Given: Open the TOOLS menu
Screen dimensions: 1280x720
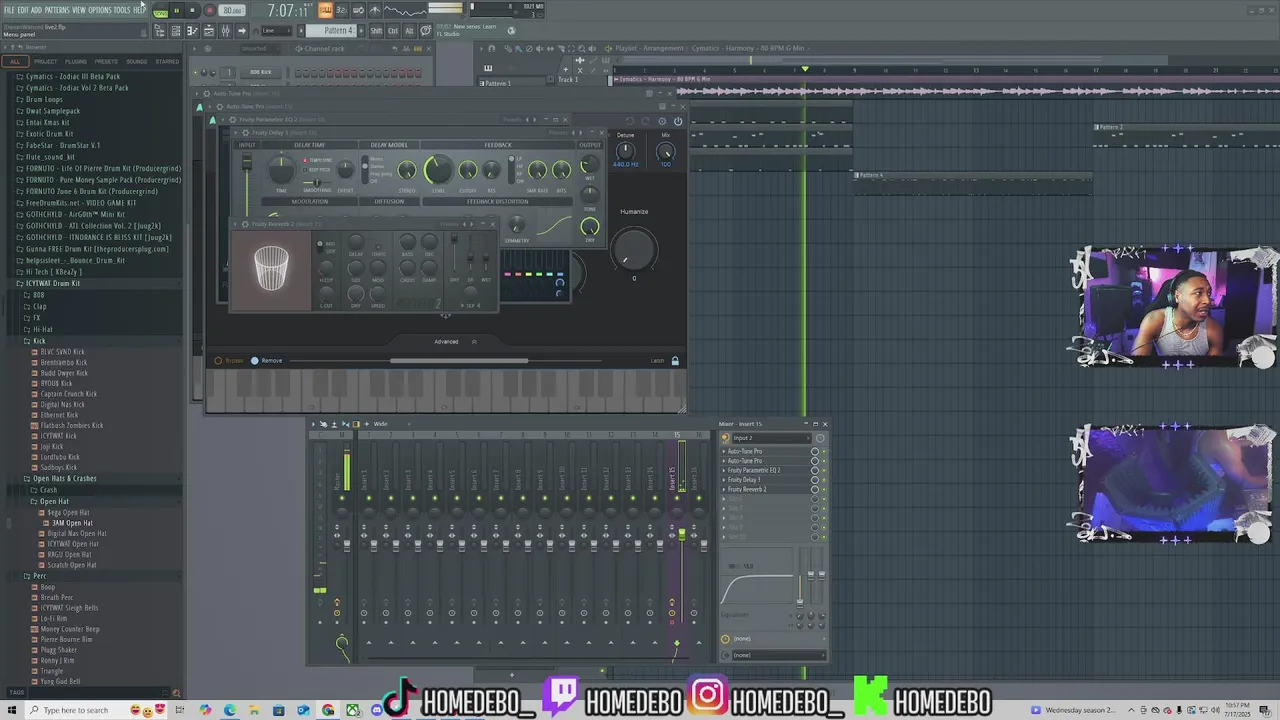Looking at the screenshot, I should pyautogui.click(x=122, y=10).
